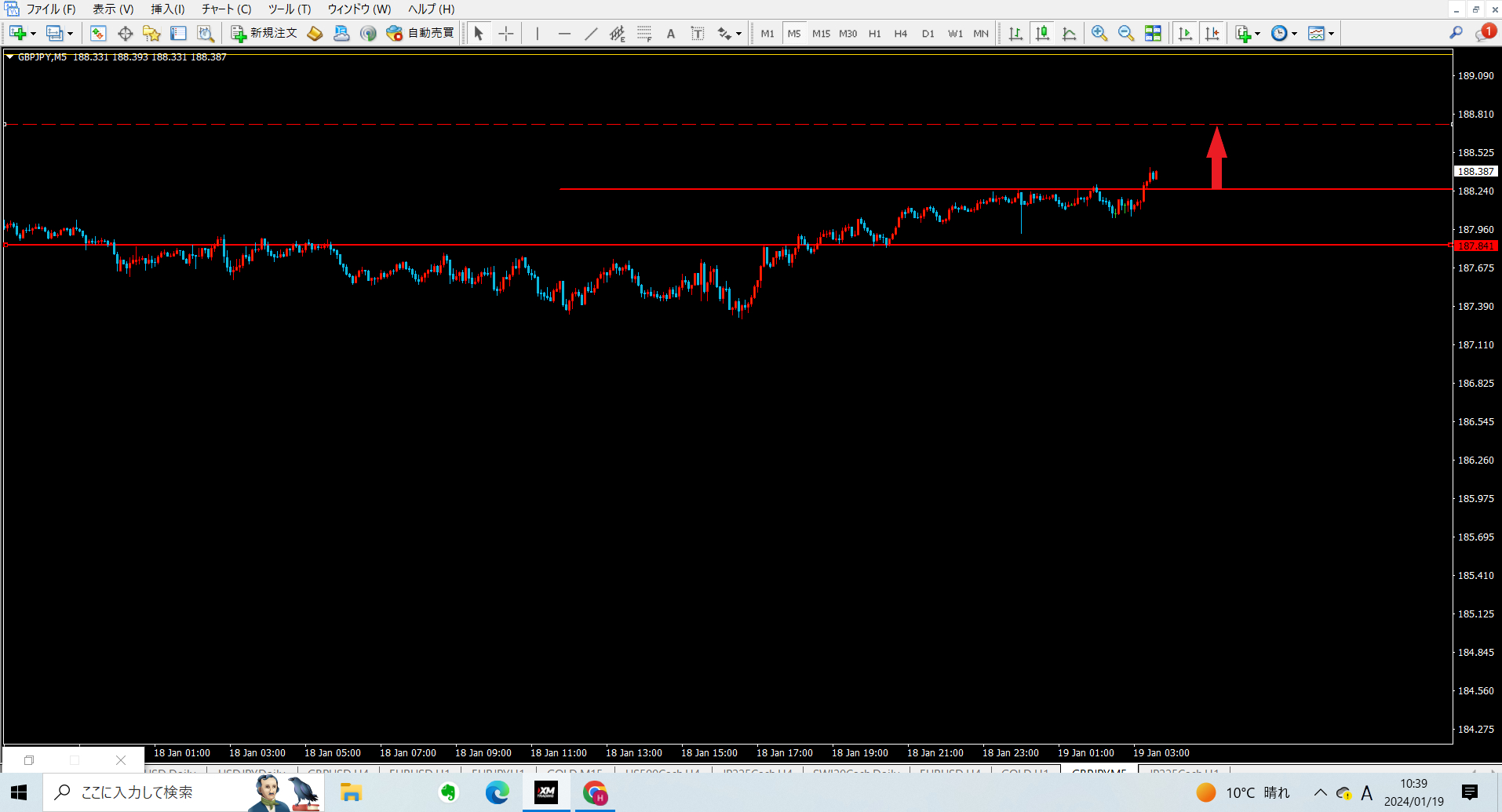
Task: Select the crosshair tool
Action: click(505, 33)
